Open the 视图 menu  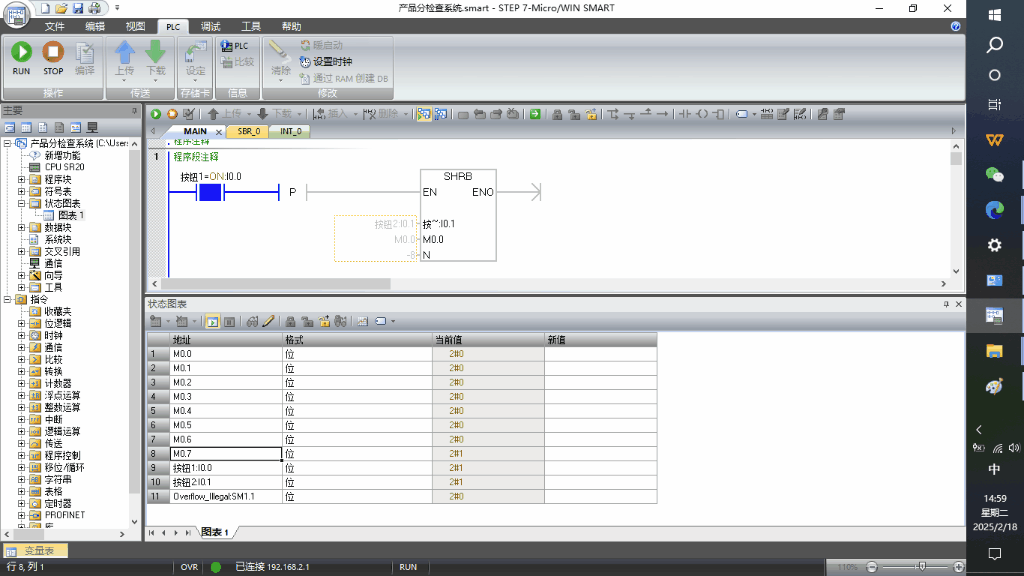pyautogui.click(x=135, y=27)
